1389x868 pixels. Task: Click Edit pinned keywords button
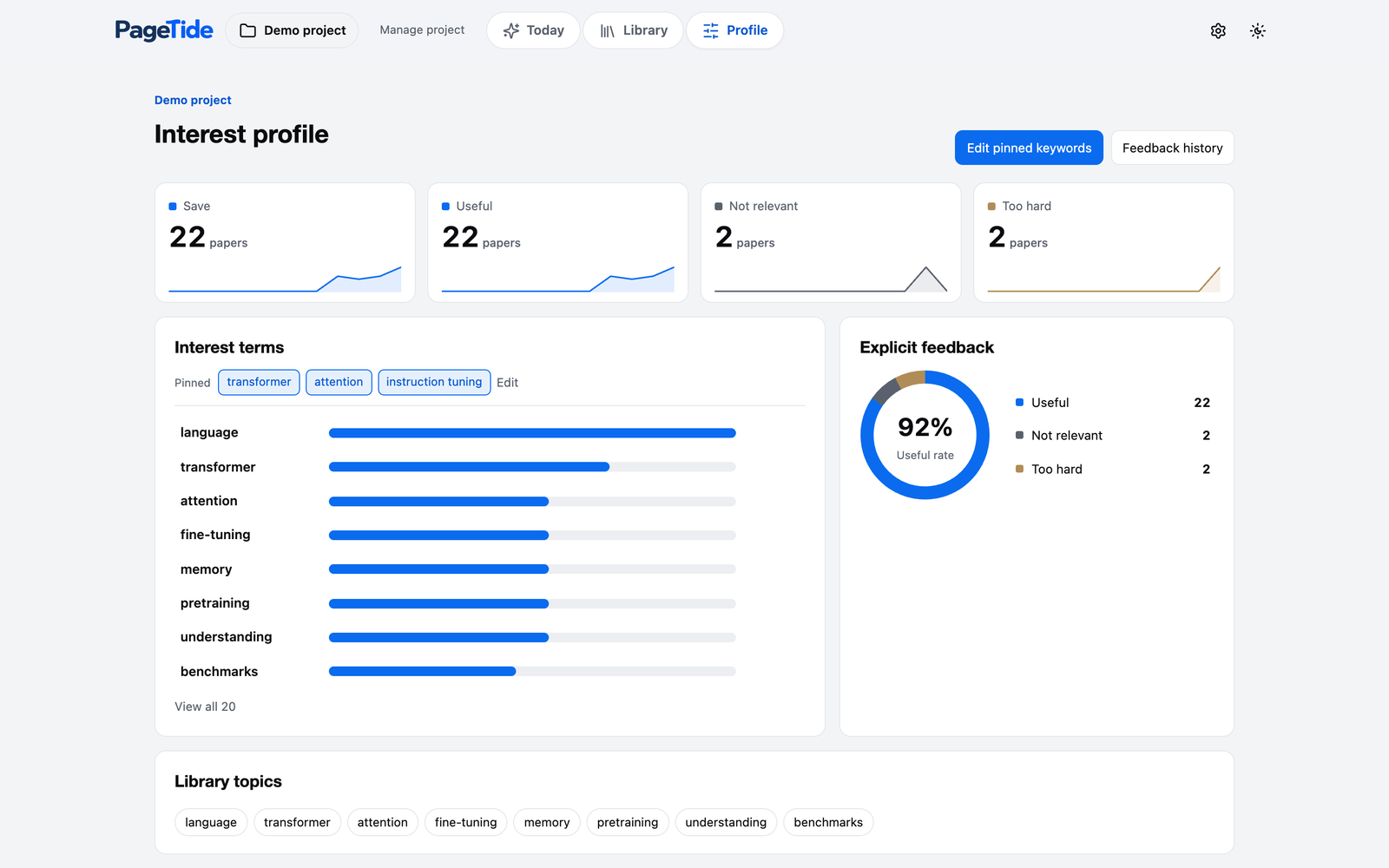point(1029,148)
